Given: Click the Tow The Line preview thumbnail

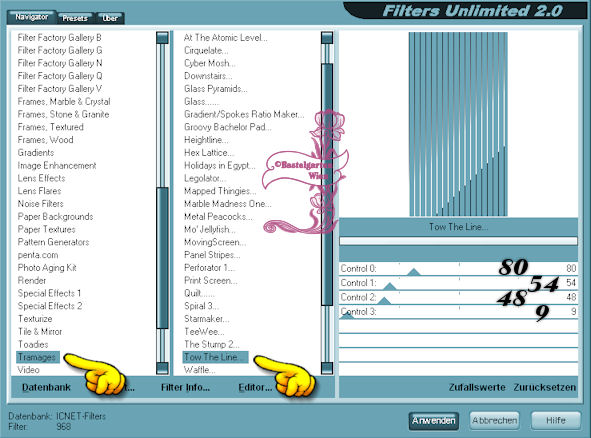Looking at the screenshot, I should coord(458,124).
